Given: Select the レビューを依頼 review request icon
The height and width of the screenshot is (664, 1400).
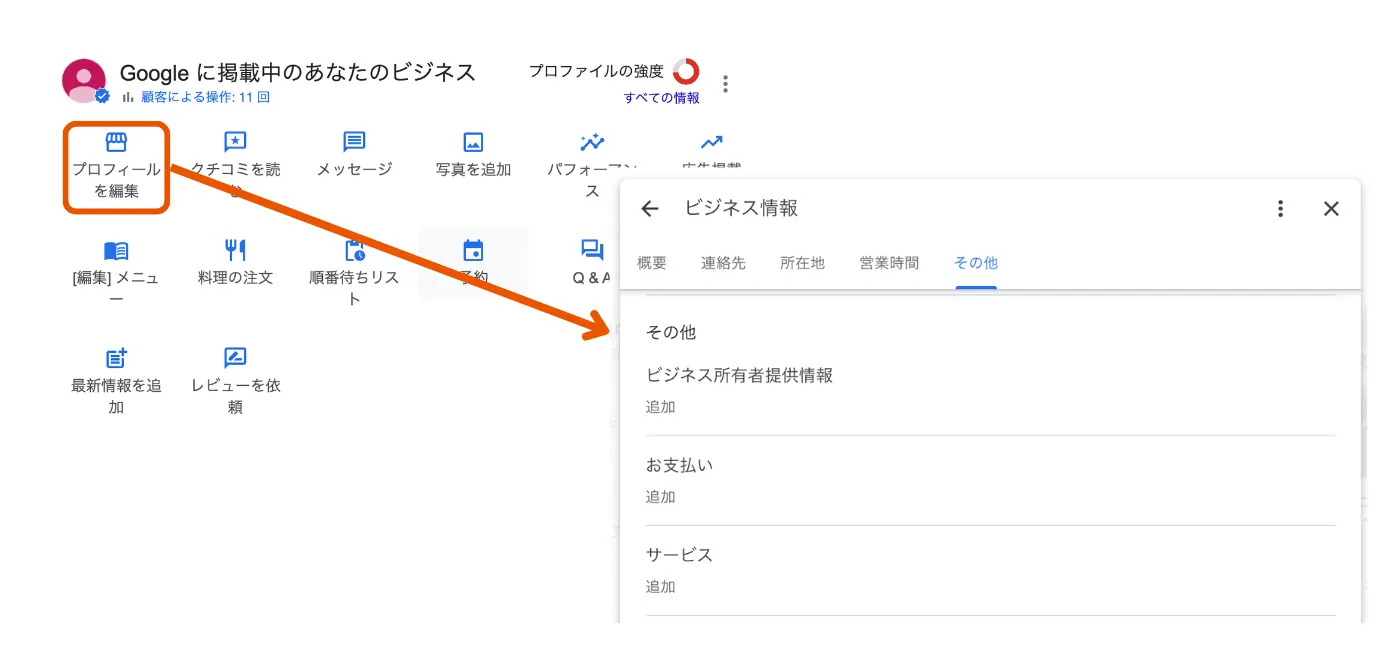Looking at the screenshot, I should (235, 358).
